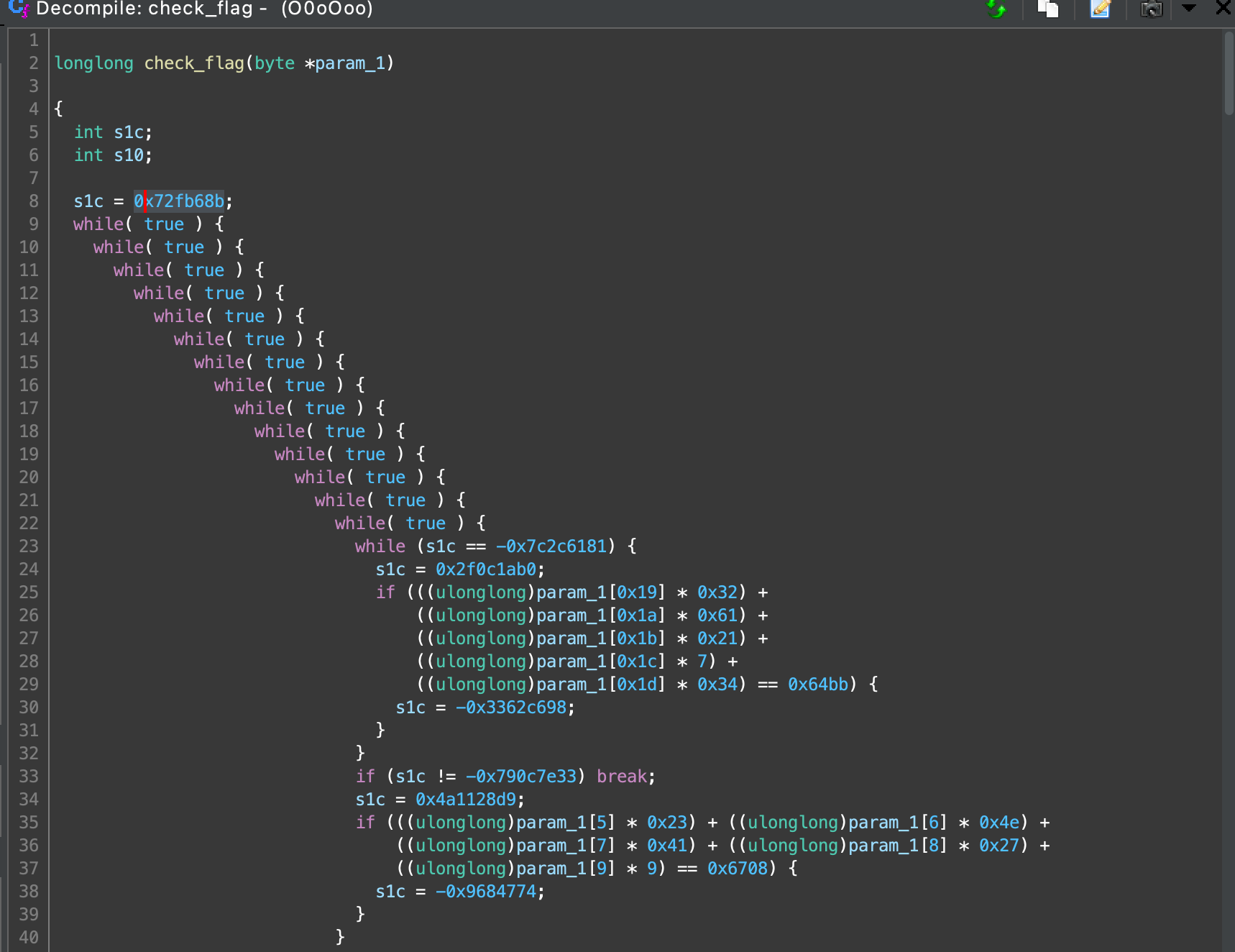Click the vertical scrollbar thumb of the decompiler

pyautogui.click(x=1229, y=72)
